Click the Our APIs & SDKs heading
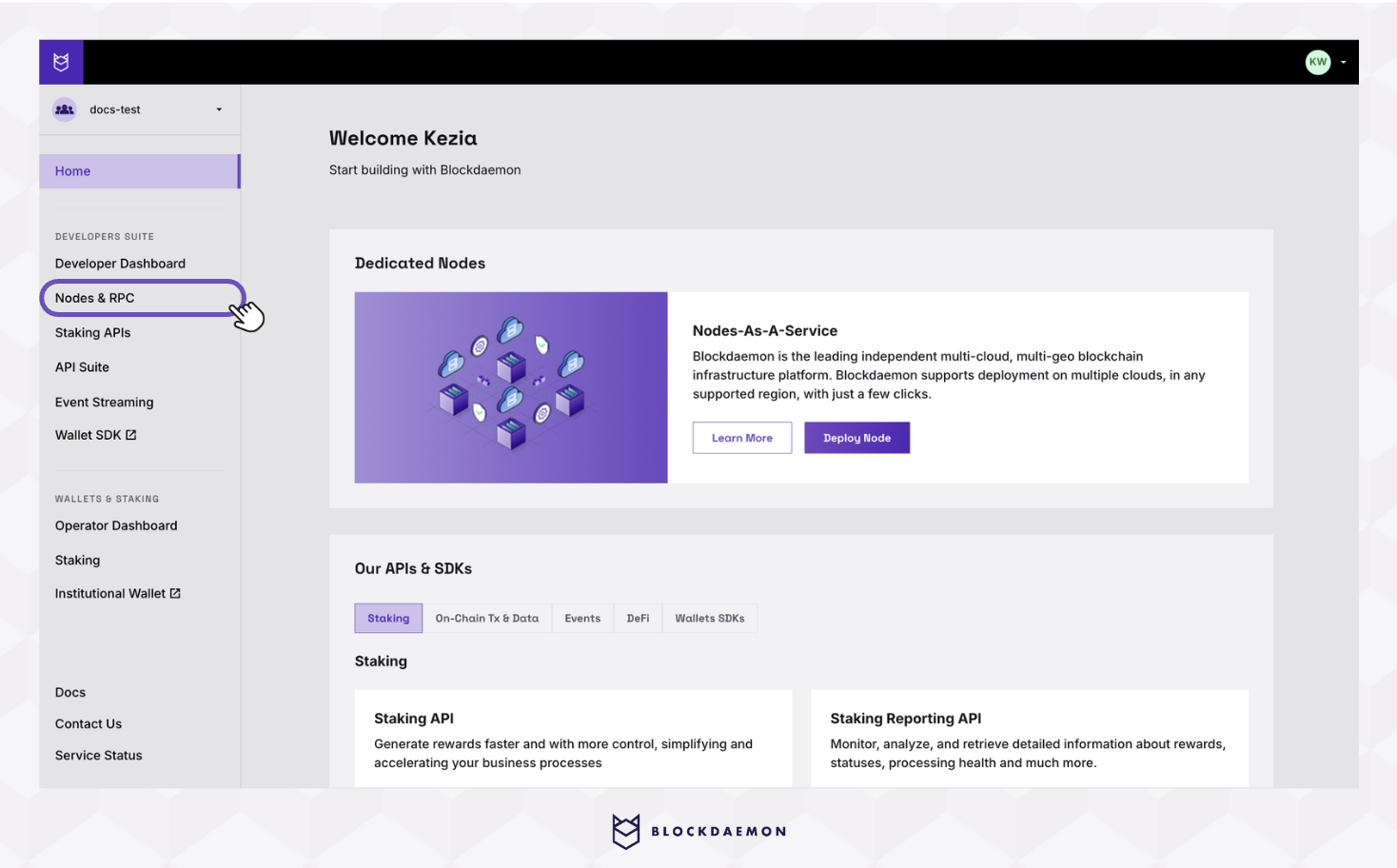 [x=413, y=568]
